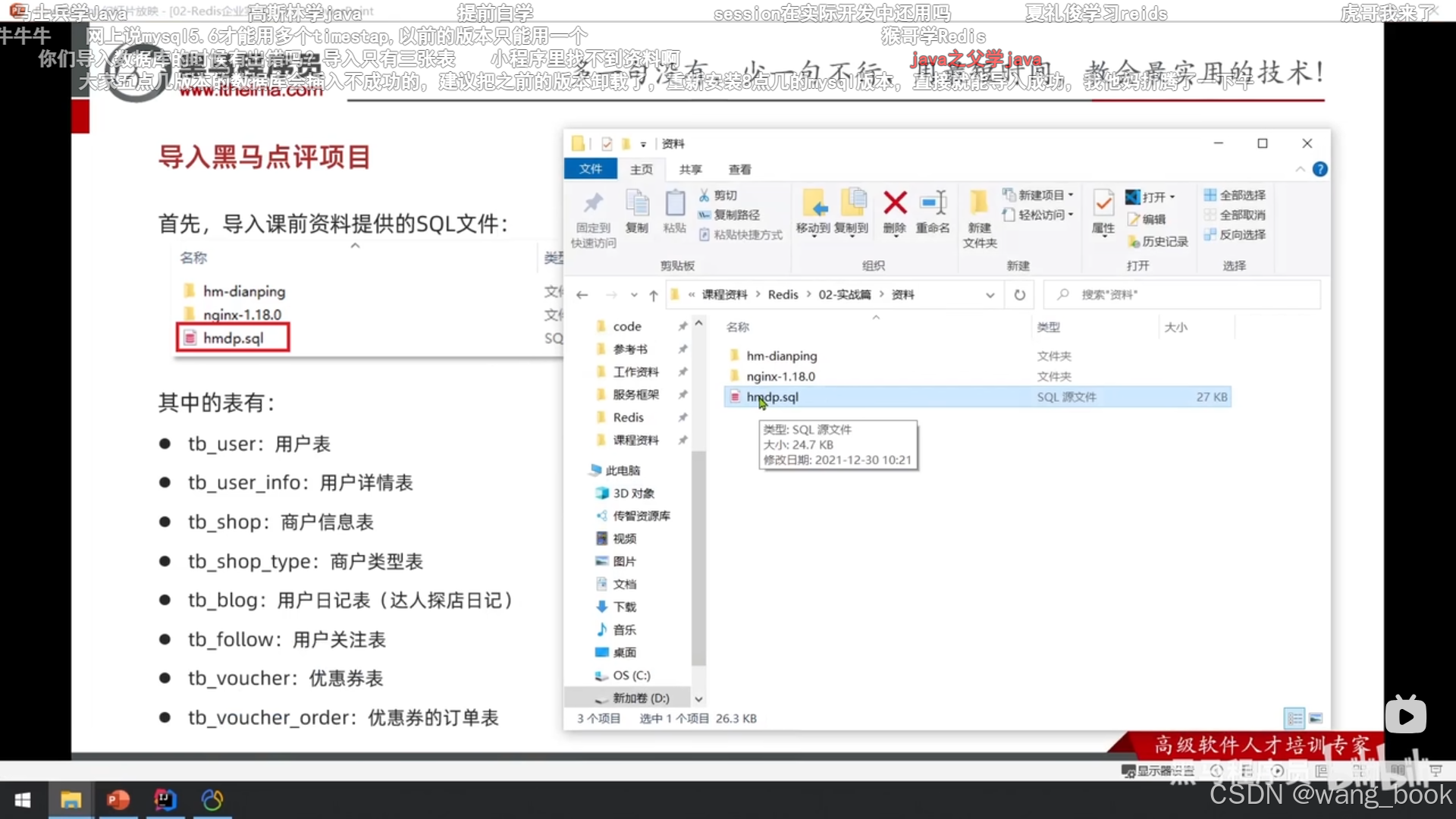Switch to the 共享 (Share) tab
The height and width of the screenshot is (819, 1456).
[689, 169]
